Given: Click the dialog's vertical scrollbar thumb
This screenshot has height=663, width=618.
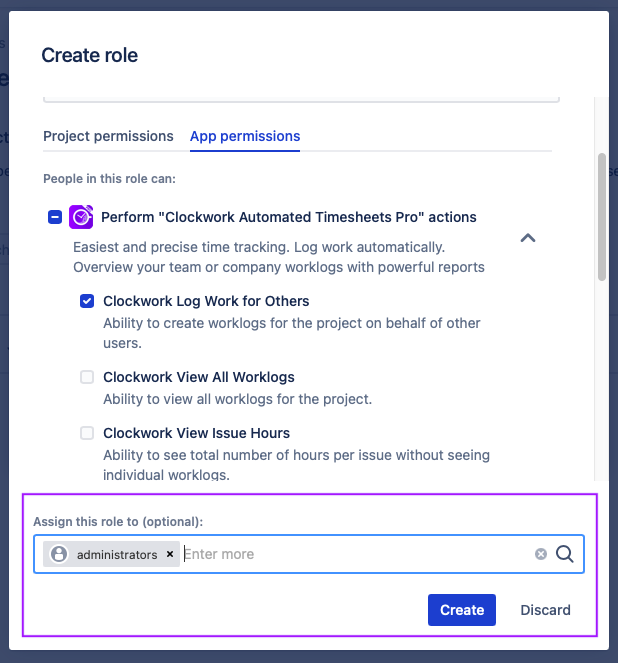Looking at the screenshot, I should pos(602,215).
